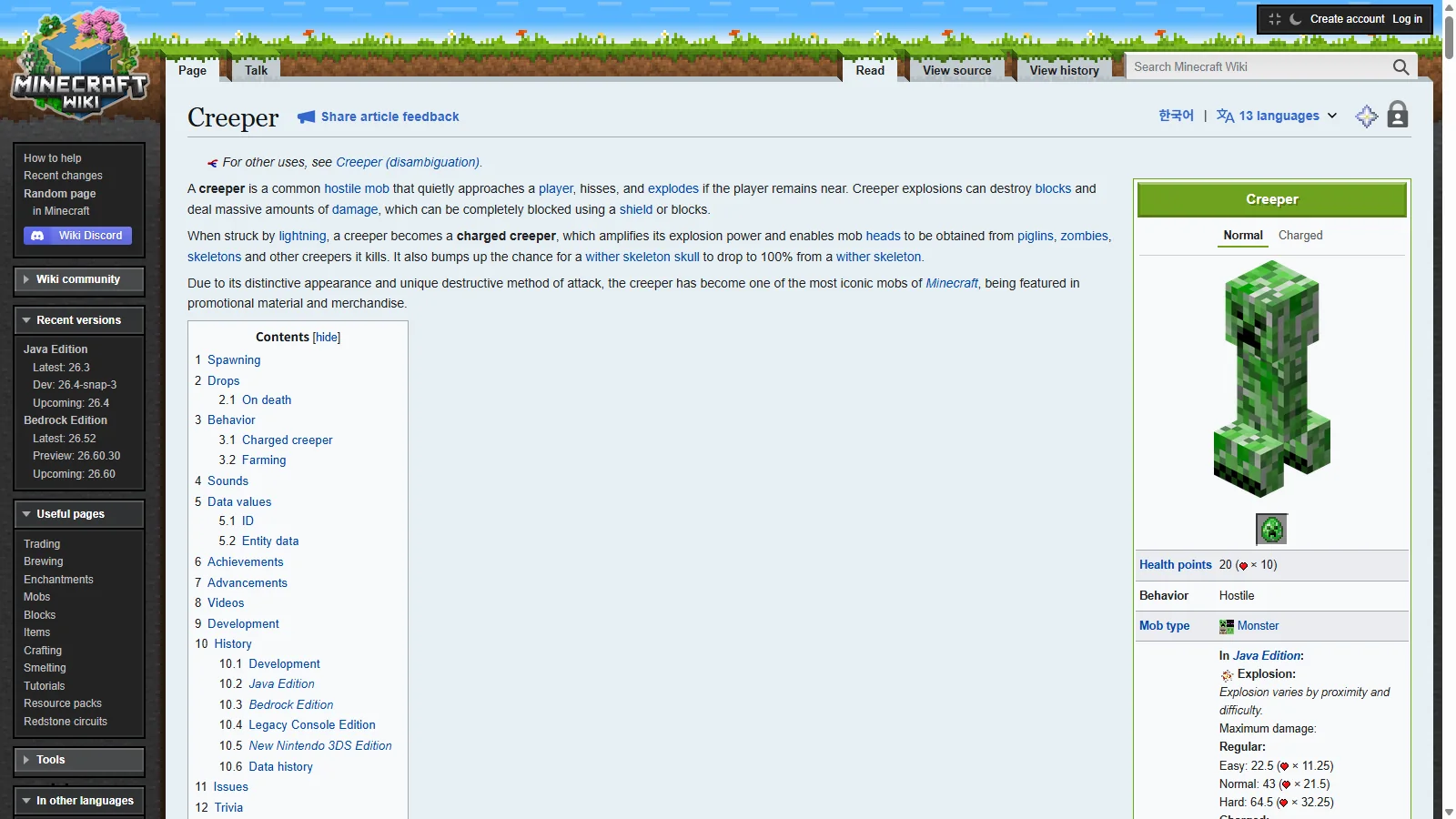Open the wither skeleton skull link
Screen dimensions: 1456x819
click(642, 258)
